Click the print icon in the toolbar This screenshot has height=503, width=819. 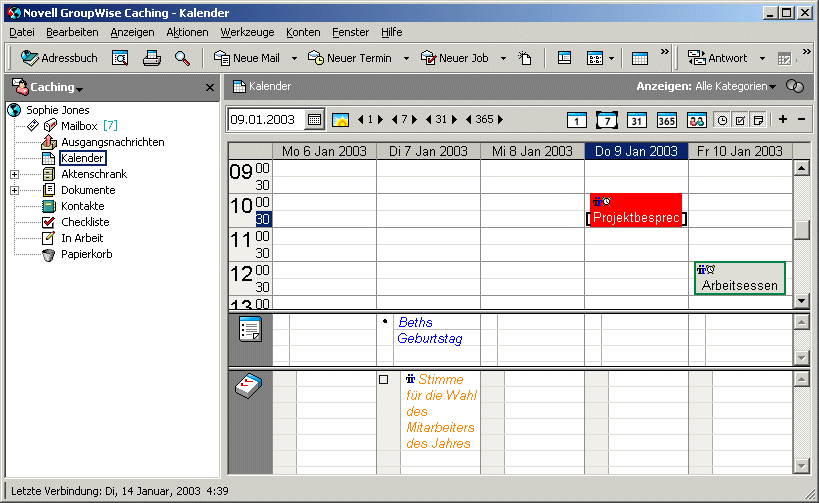coord(151,58)
